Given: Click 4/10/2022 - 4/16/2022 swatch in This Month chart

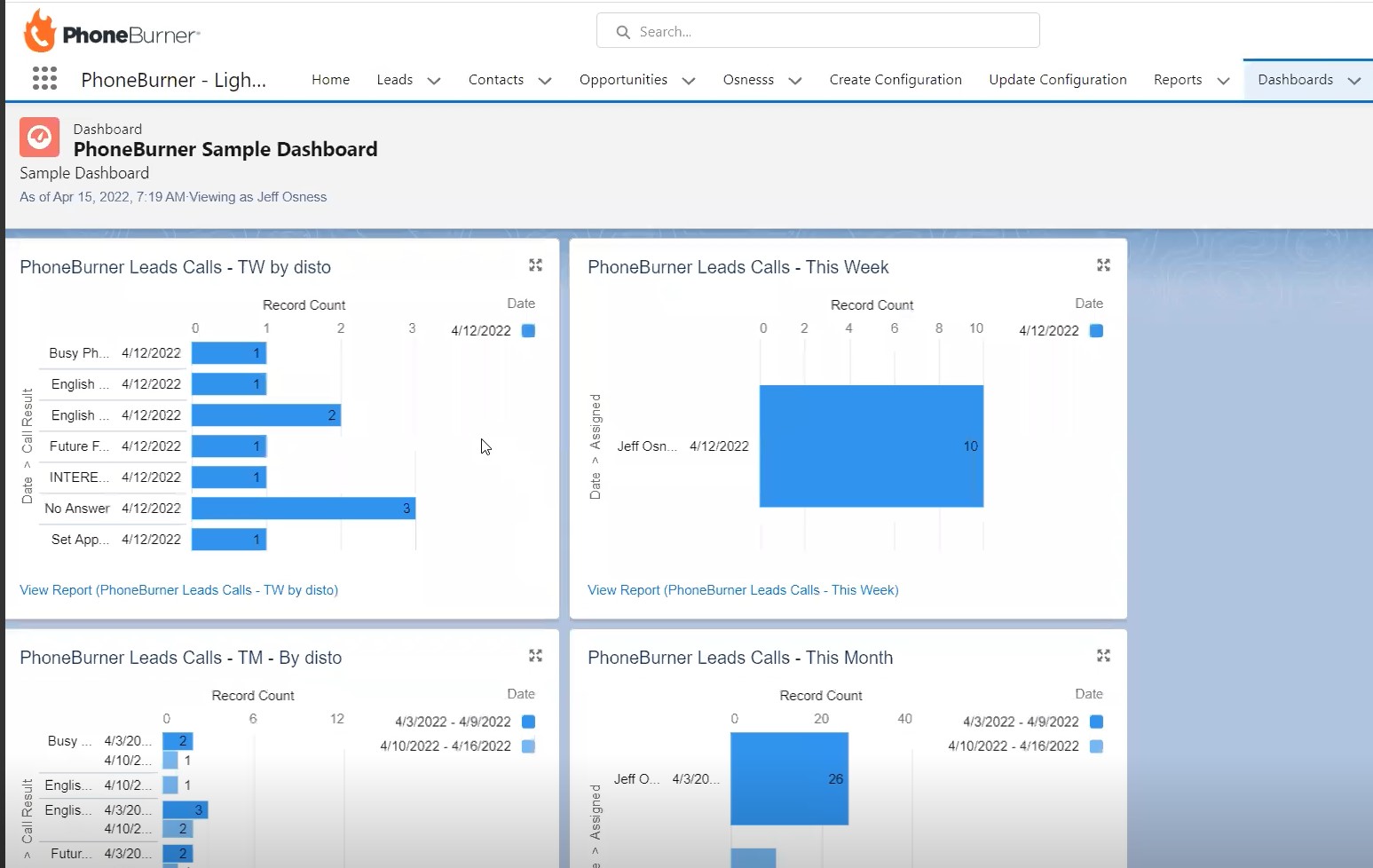Looking at the screenshot, I should pyautogui.click(x=1097, y=746).
